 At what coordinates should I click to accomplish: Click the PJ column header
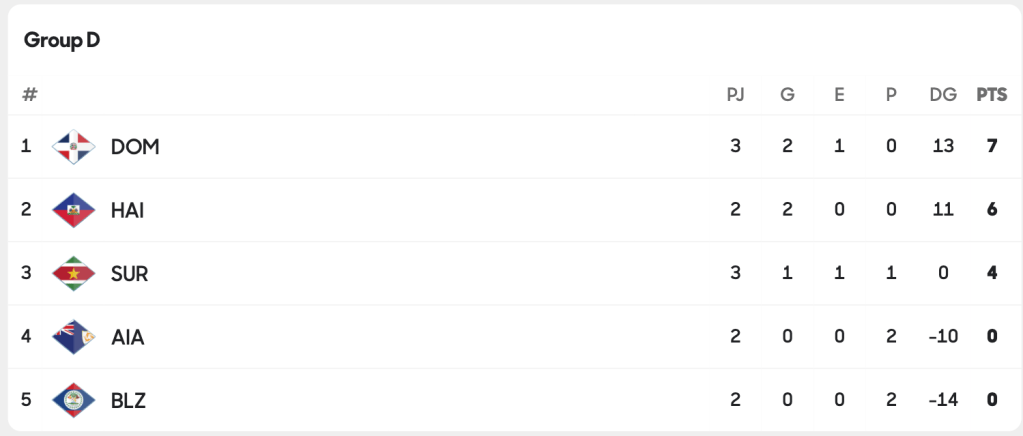(735, 95)
